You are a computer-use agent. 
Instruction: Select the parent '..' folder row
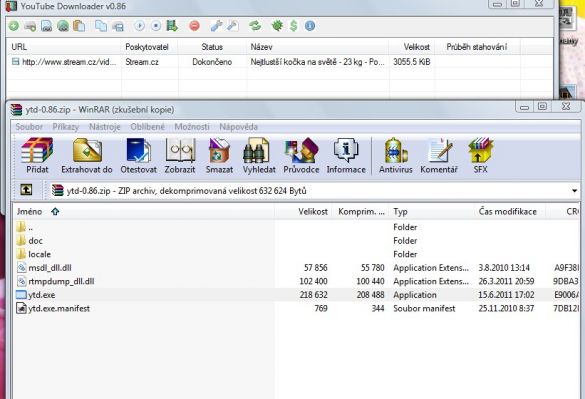[297, 227]
